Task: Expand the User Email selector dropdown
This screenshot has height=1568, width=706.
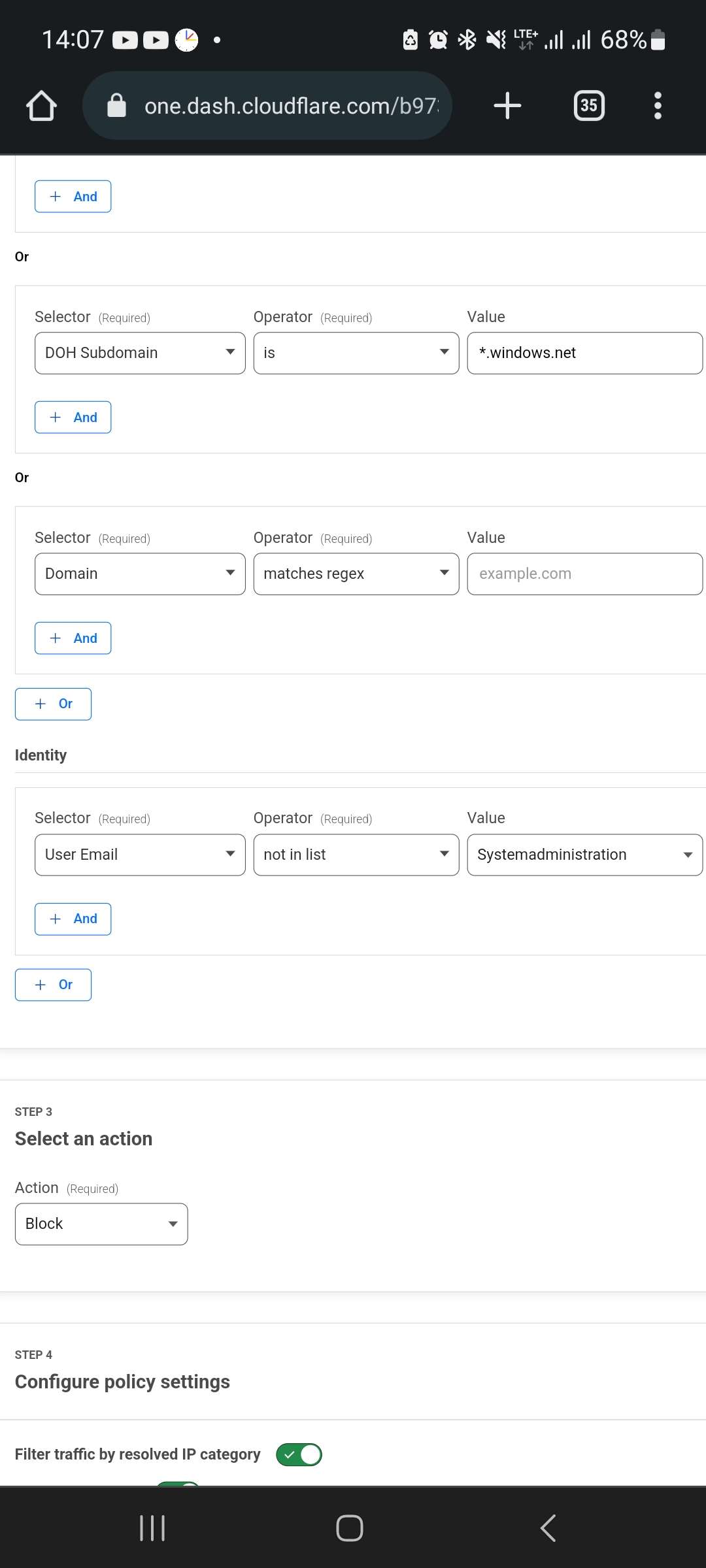Action: [x=140, y=855]
